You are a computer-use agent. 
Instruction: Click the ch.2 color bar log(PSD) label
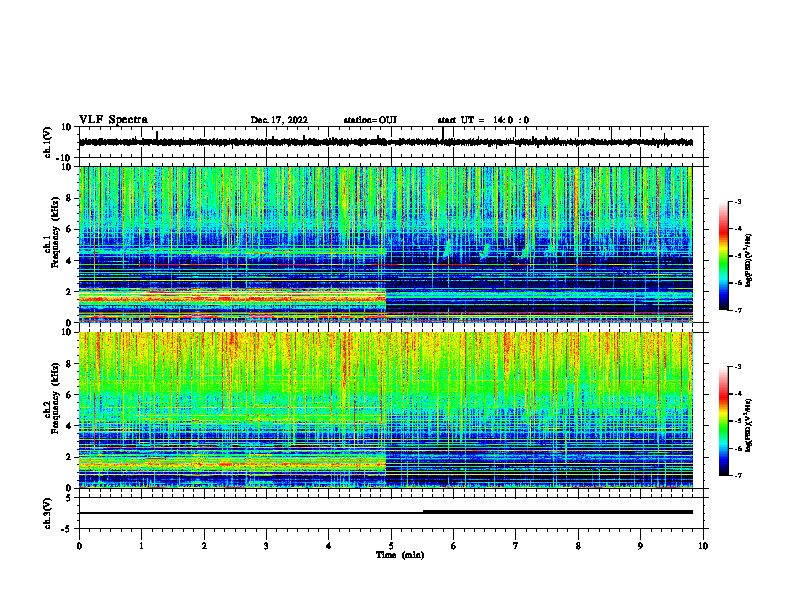click(749, 426)
